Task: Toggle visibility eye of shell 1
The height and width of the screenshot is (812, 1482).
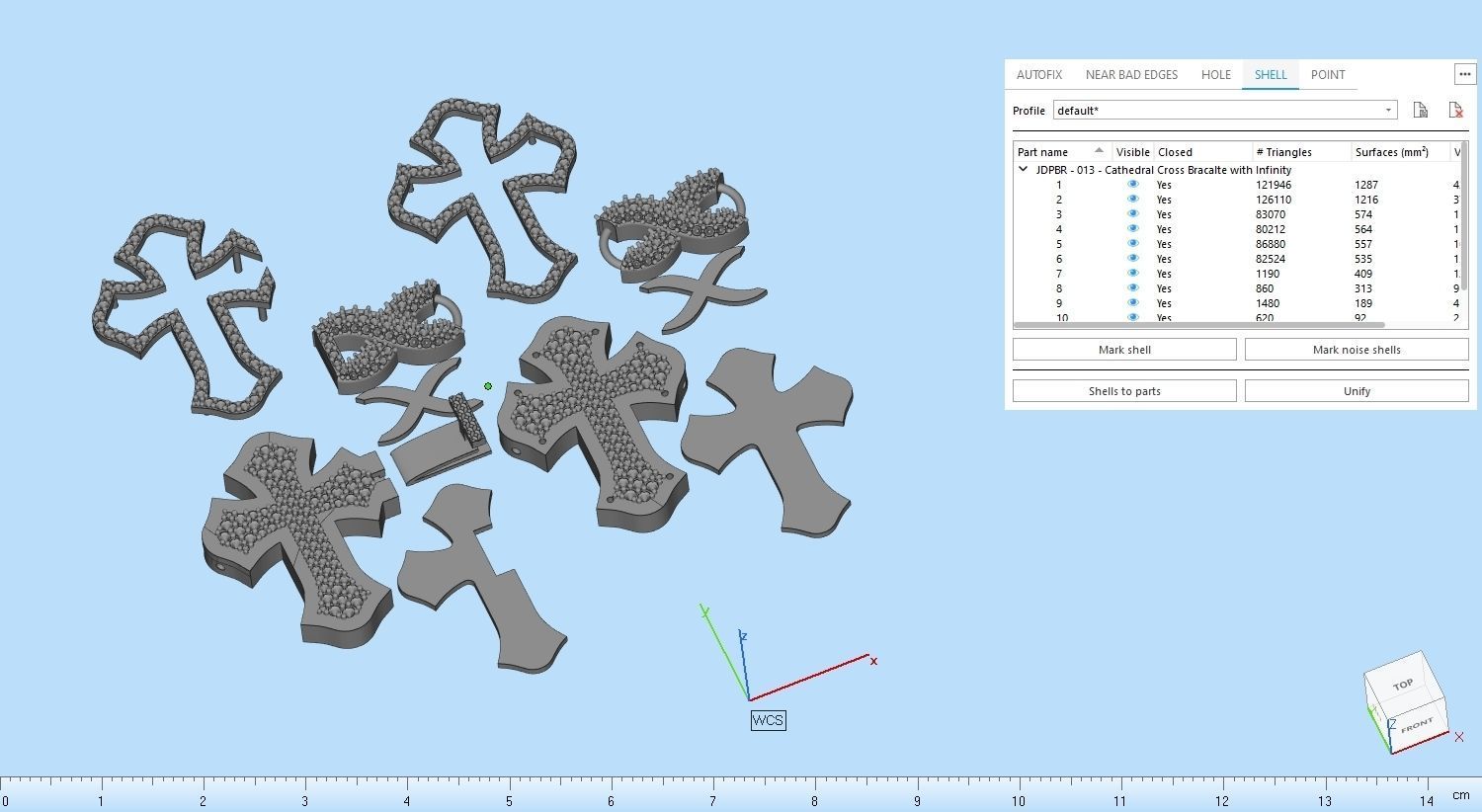Action: (x=1132, y=184)
